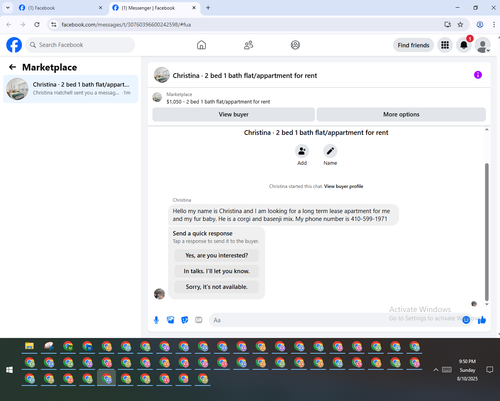The height and width of the screenshot is (401, 500).
Task: Click Christina's avatar beside quick responses
Action: (x=159, y=294)
